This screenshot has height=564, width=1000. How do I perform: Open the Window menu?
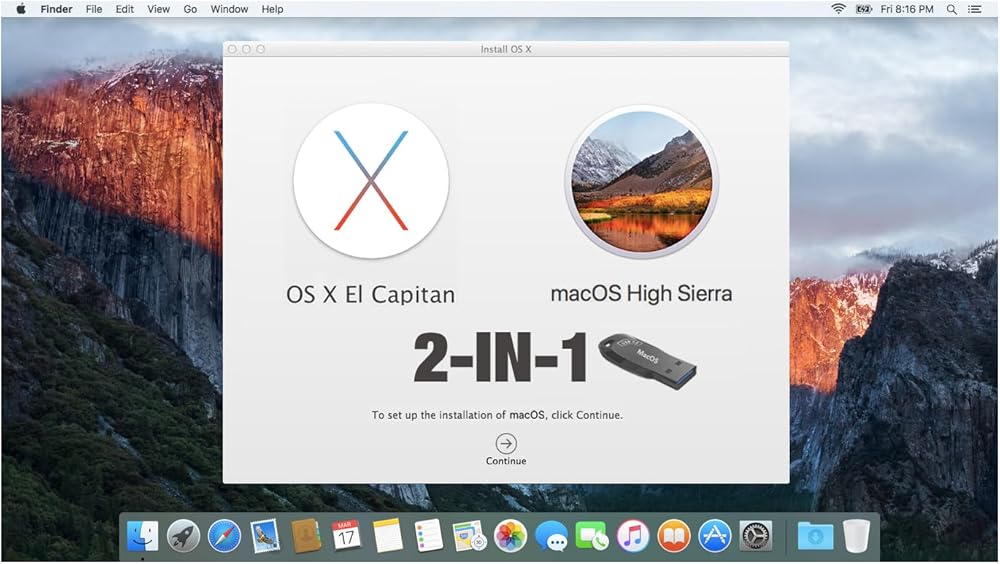[x=230, y=9]
